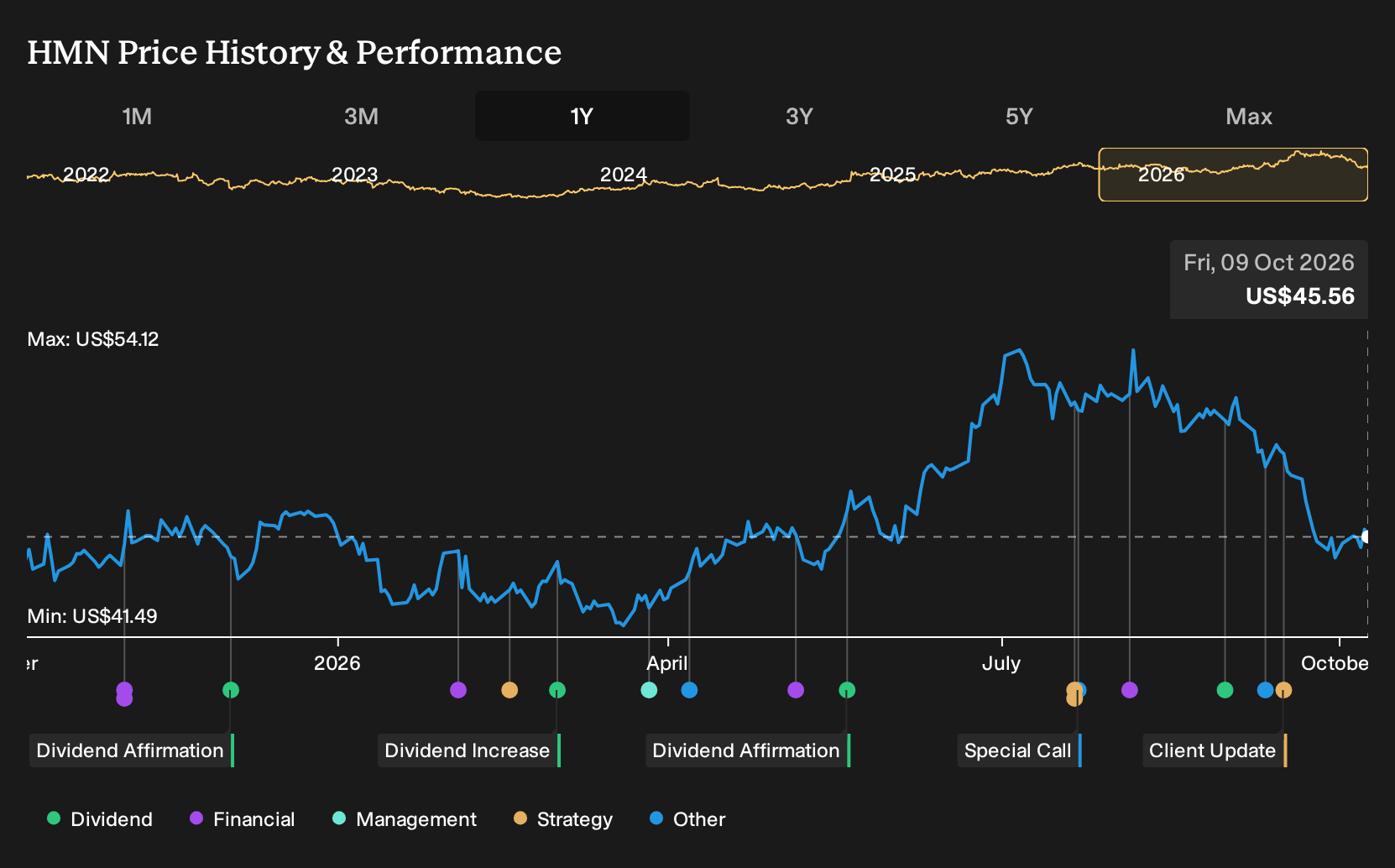
Task: Click the green Dividend marker before 2026
Action: (x=231, y=690)
